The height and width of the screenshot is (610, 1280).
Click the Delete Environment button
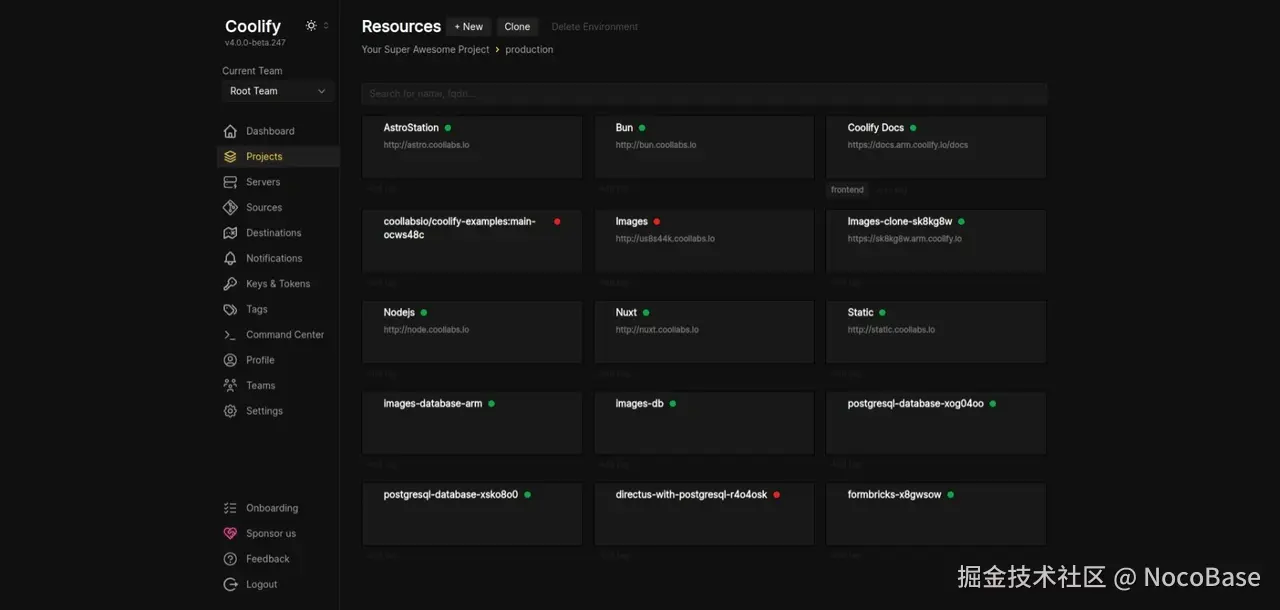tap(595, 27)
